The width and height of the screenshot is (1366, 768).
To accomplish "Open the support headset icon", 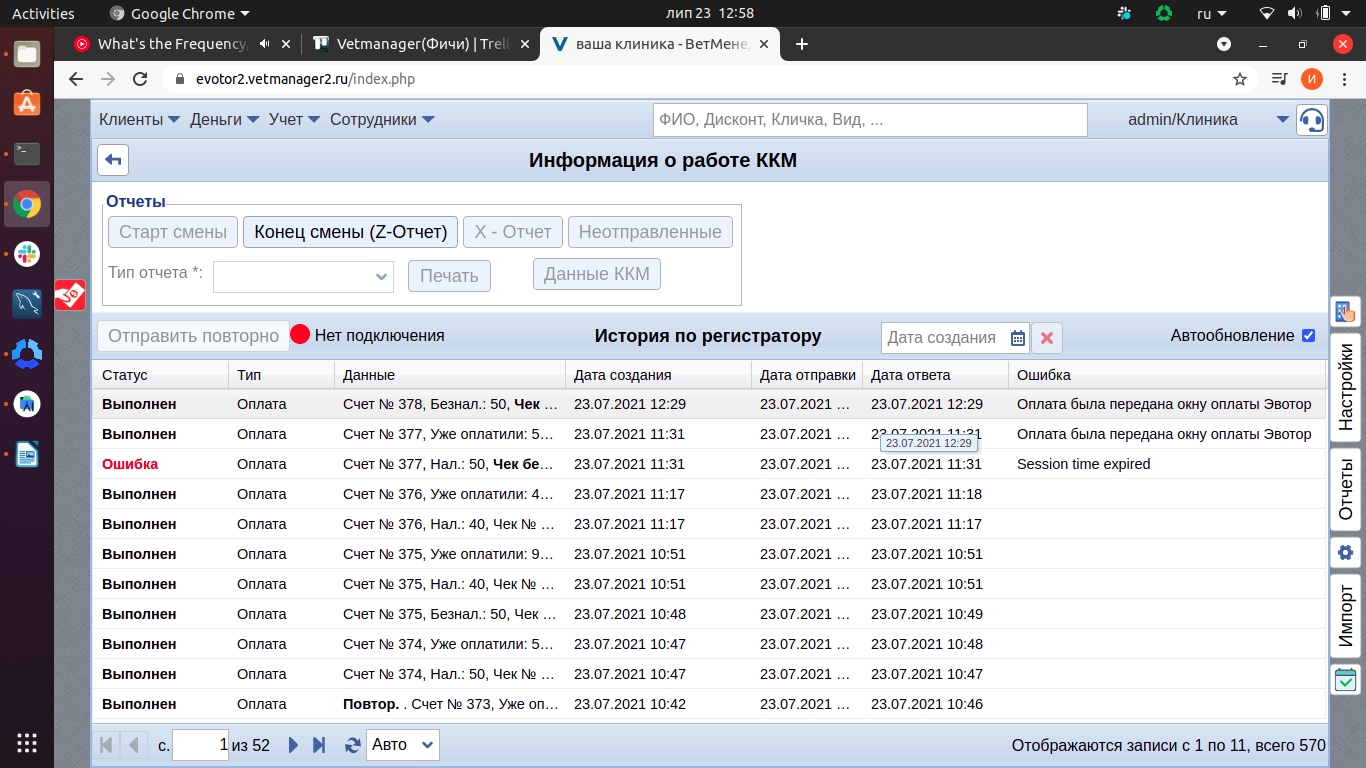I will 1311,120.
